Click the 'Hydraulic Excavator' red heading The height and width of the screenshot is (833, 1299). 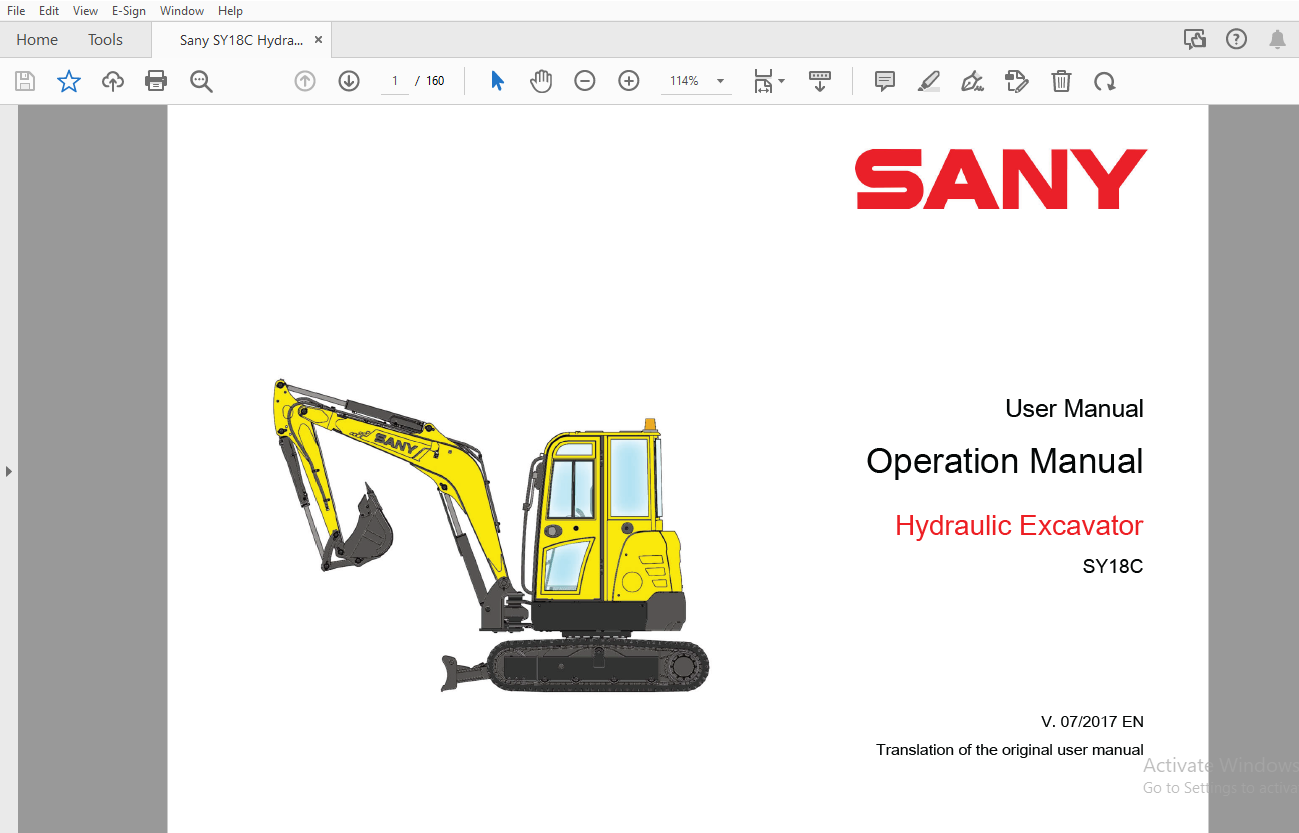pos(1019,525)
